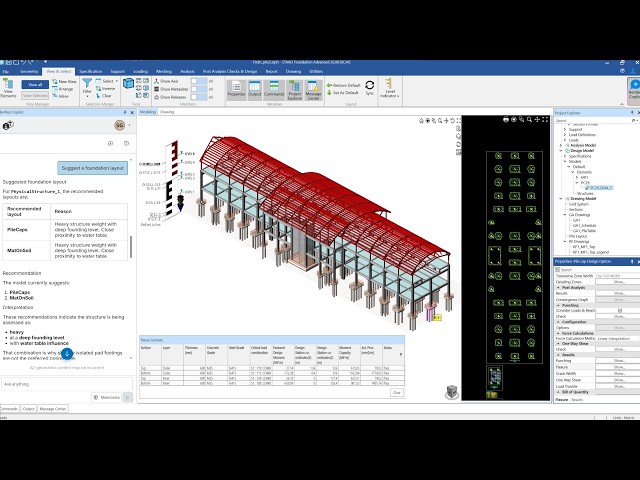Click Set As Default layout
The height and width of the screenshot is (480, 640).
[x=342, y=93]
